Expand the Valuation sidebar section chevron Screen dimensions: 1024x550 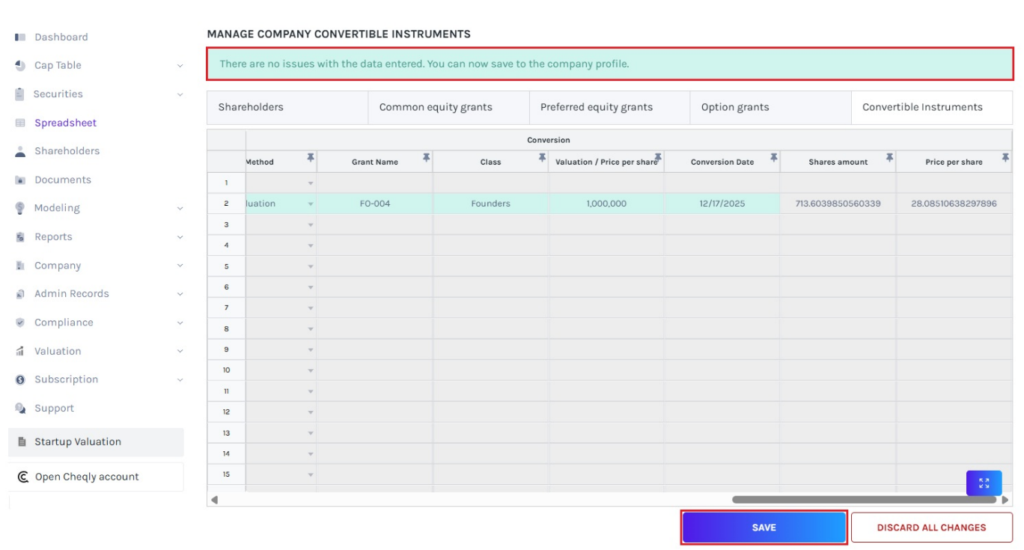point(180,351)
